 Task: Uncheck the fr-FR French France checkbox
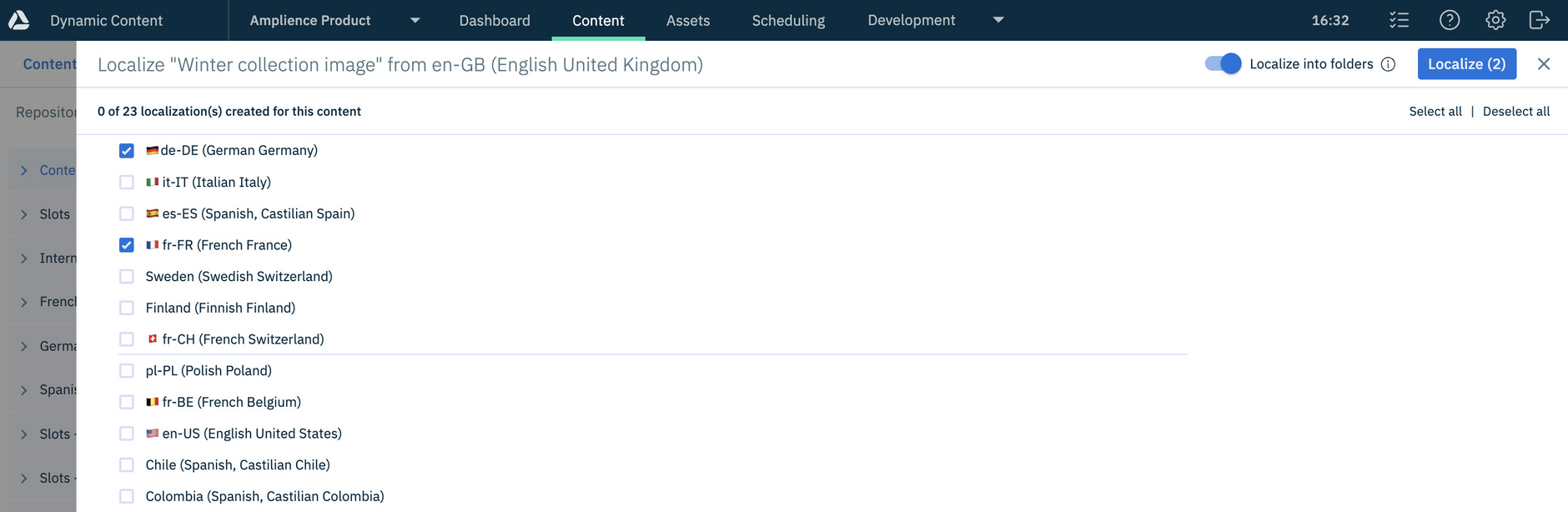click(x=127, y=245)
